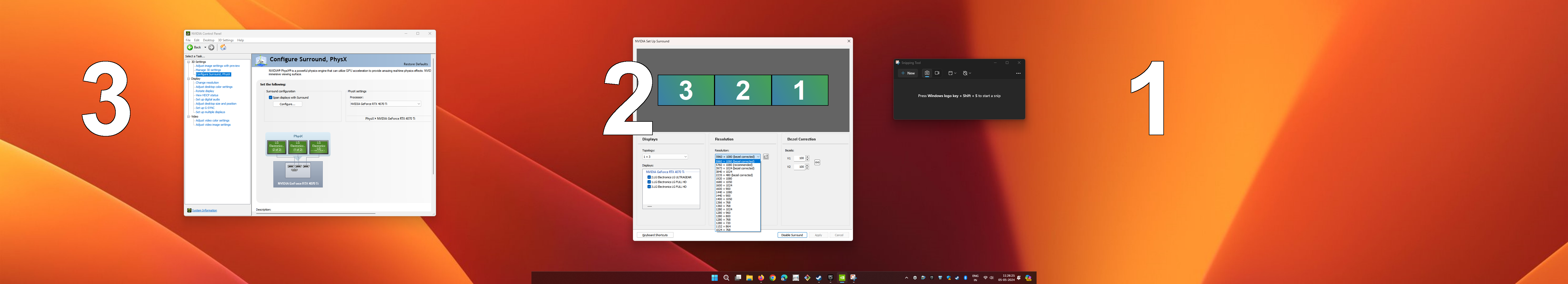Show hidden system tray icons
Viewport: 1568px width, 284px height.
pos(906,278)
